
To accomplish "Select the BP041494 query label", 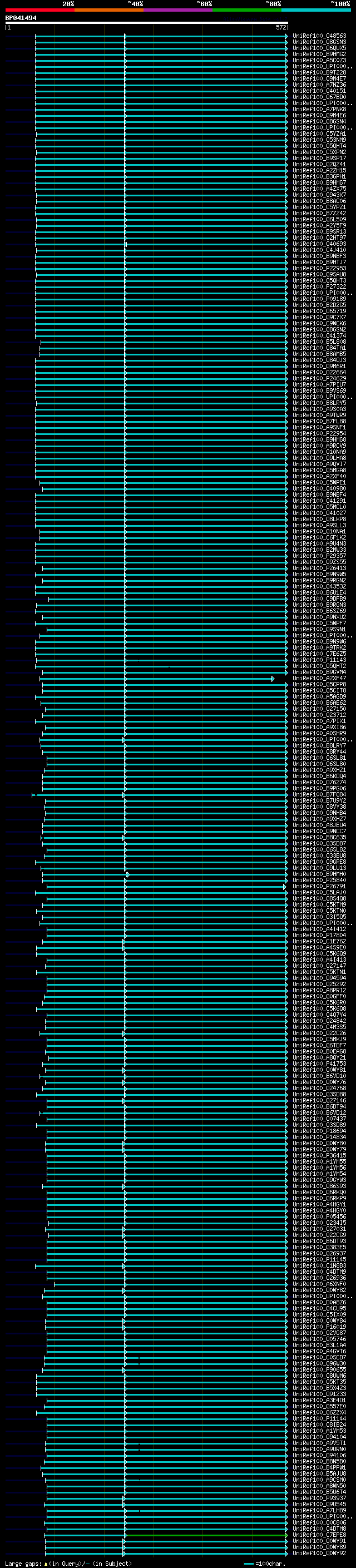I will 21,18.
